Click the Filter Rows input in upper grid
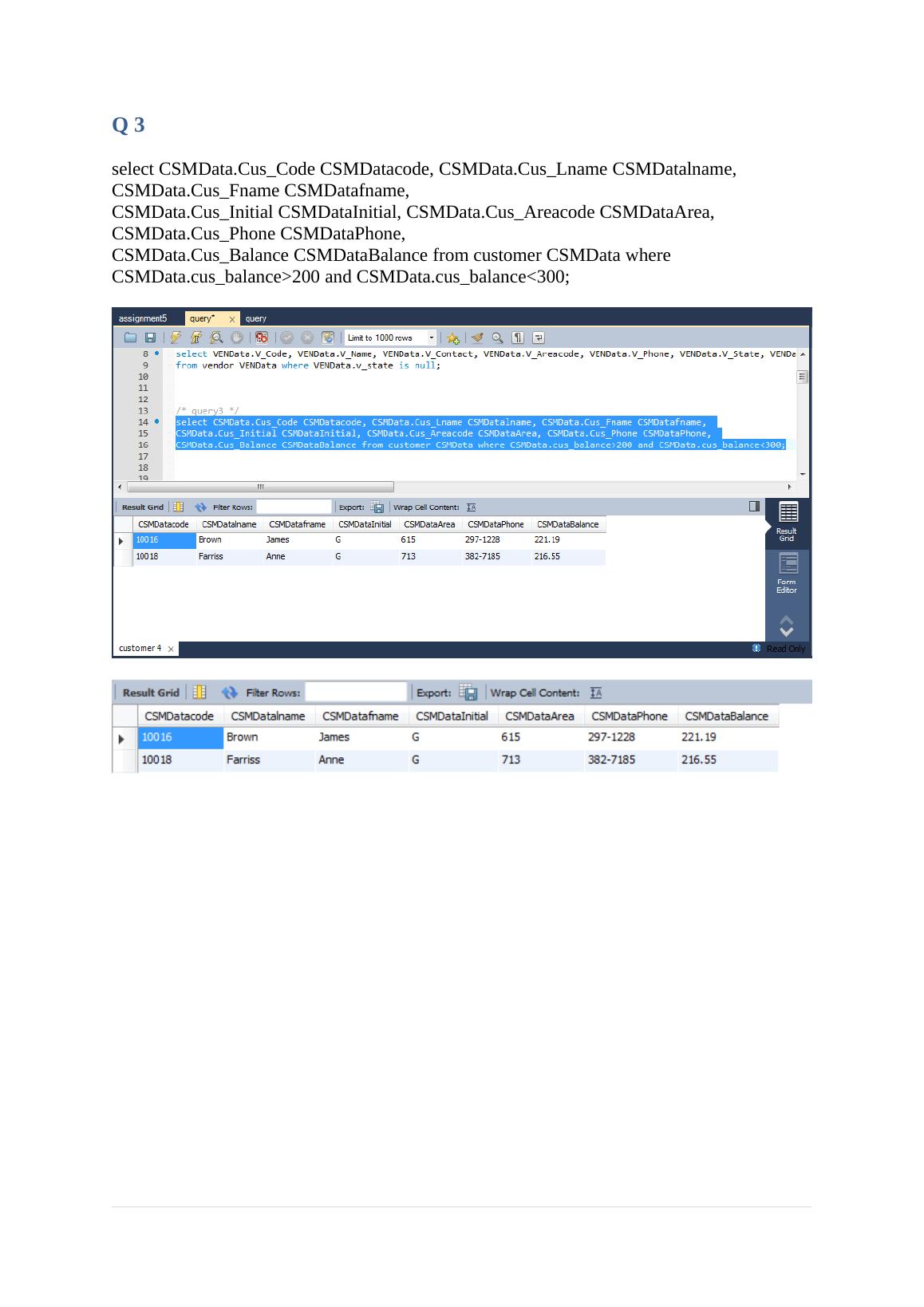The height and width of the screenshot is (1307, 924). tap(294, 507)
